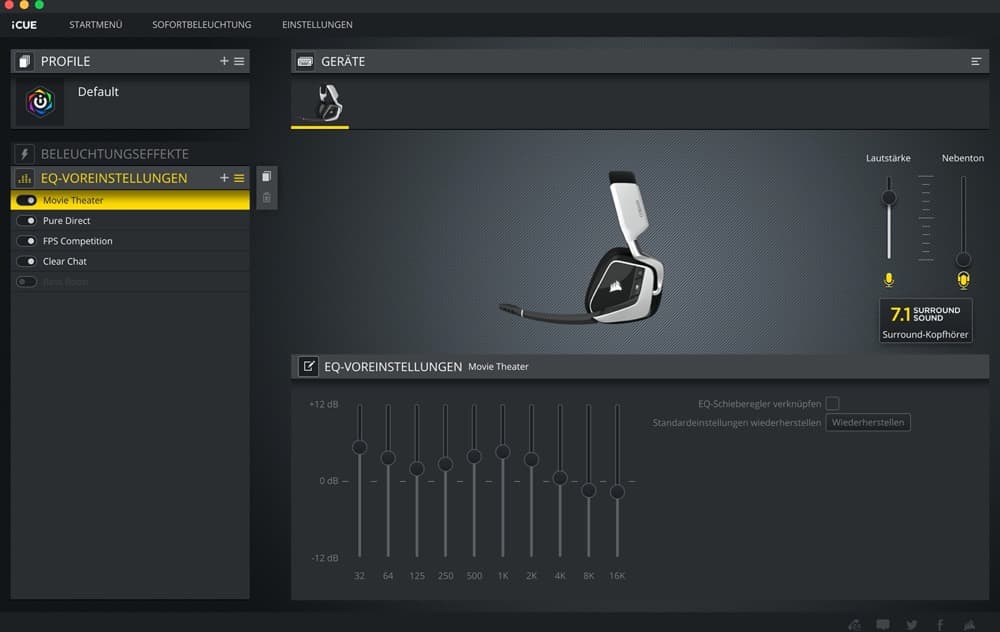Click the 64 Hz EQ slider handle
Screen dimensions: 1000x632
click(x=388, y=457)
